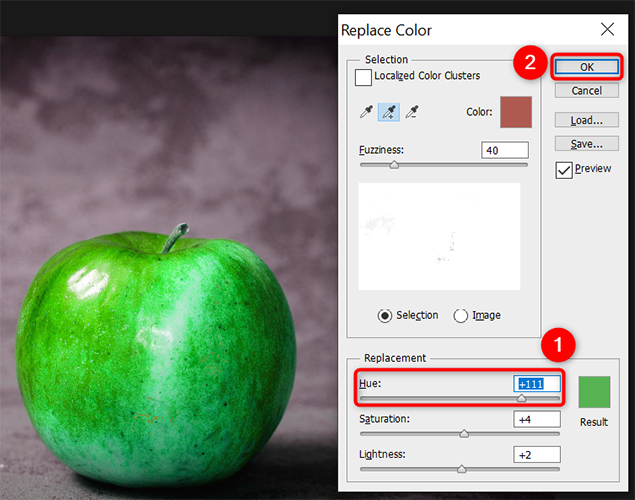The image size is (635, 500).
Task: Focus the Lightness value field
Action: point(537,455)
